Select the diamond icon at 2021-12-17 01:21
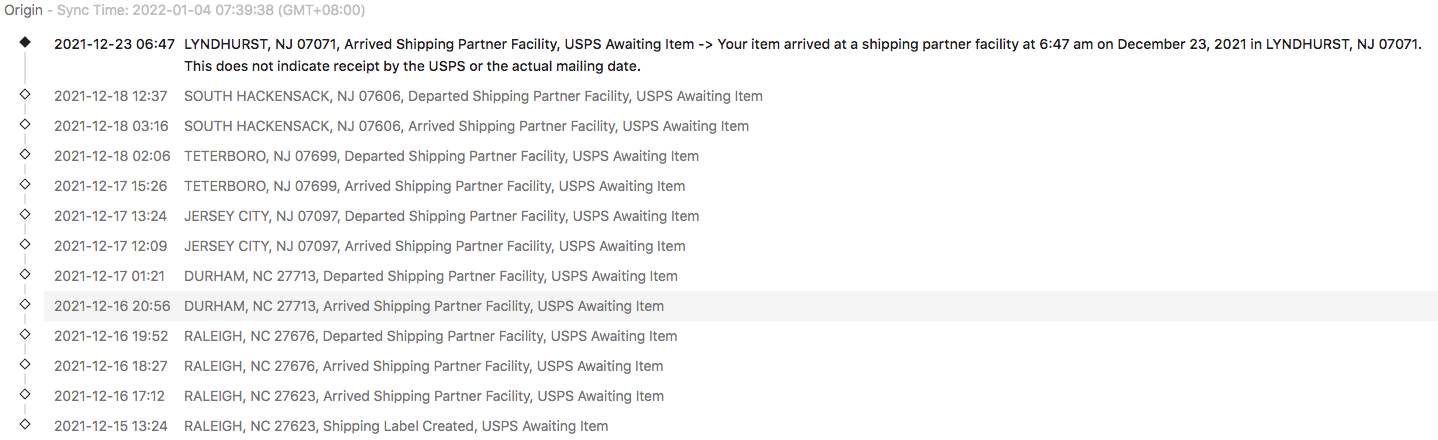1438x440 pixels. (25, 274)
